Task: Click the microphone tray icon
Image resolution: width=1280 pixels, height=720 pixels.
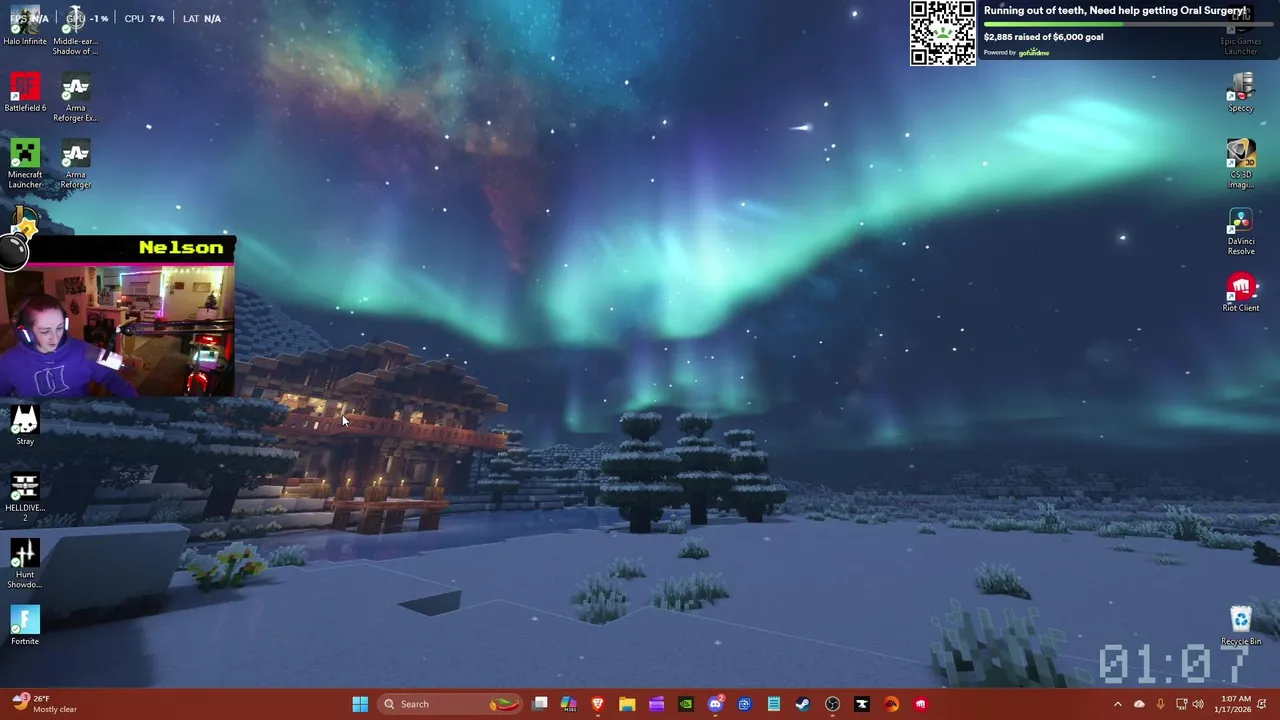Action: pyautogui.click(x=1160, y=704)
